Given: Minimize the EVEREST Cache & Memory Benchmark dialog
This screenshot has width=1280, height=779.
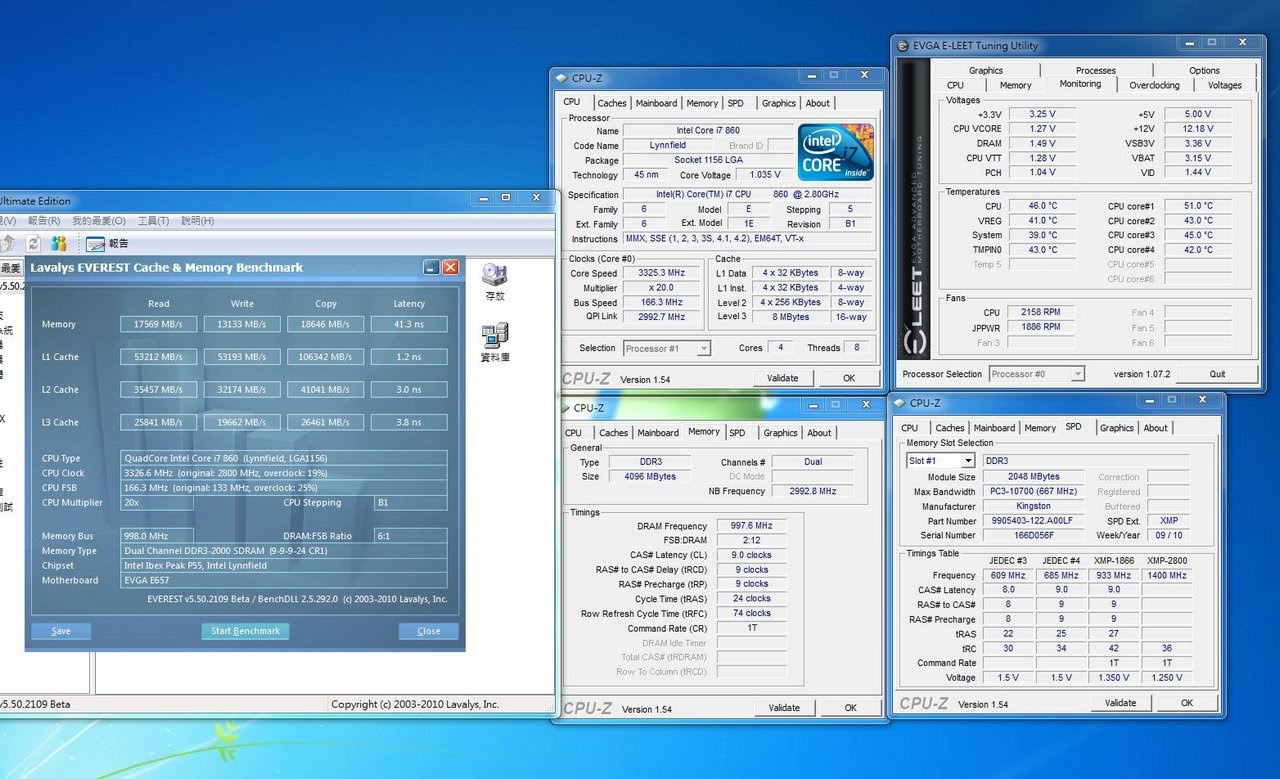Looking at the screenshot, I should 431,267.
